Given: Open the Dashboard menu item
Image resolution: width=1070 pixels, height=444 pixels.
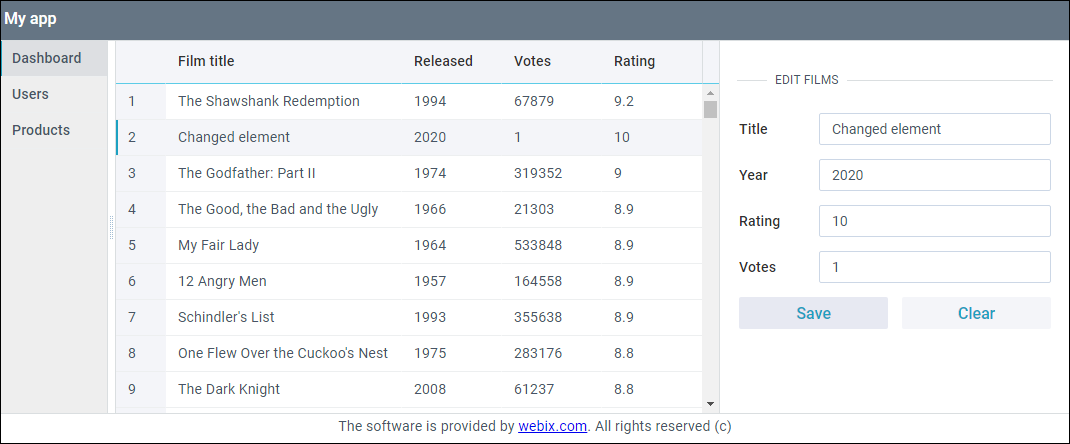Looking at the screenshot, I should (x=47, y=58).
